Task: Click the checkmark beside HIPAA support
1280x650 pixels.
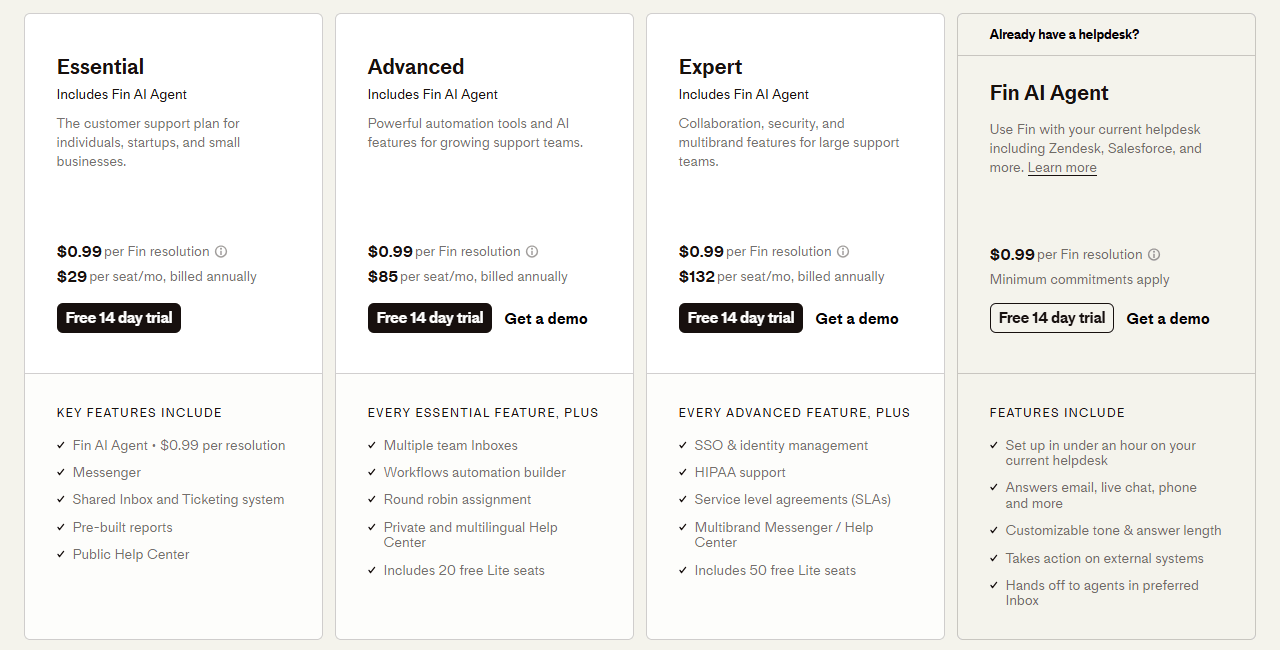Action: (682, 472)
